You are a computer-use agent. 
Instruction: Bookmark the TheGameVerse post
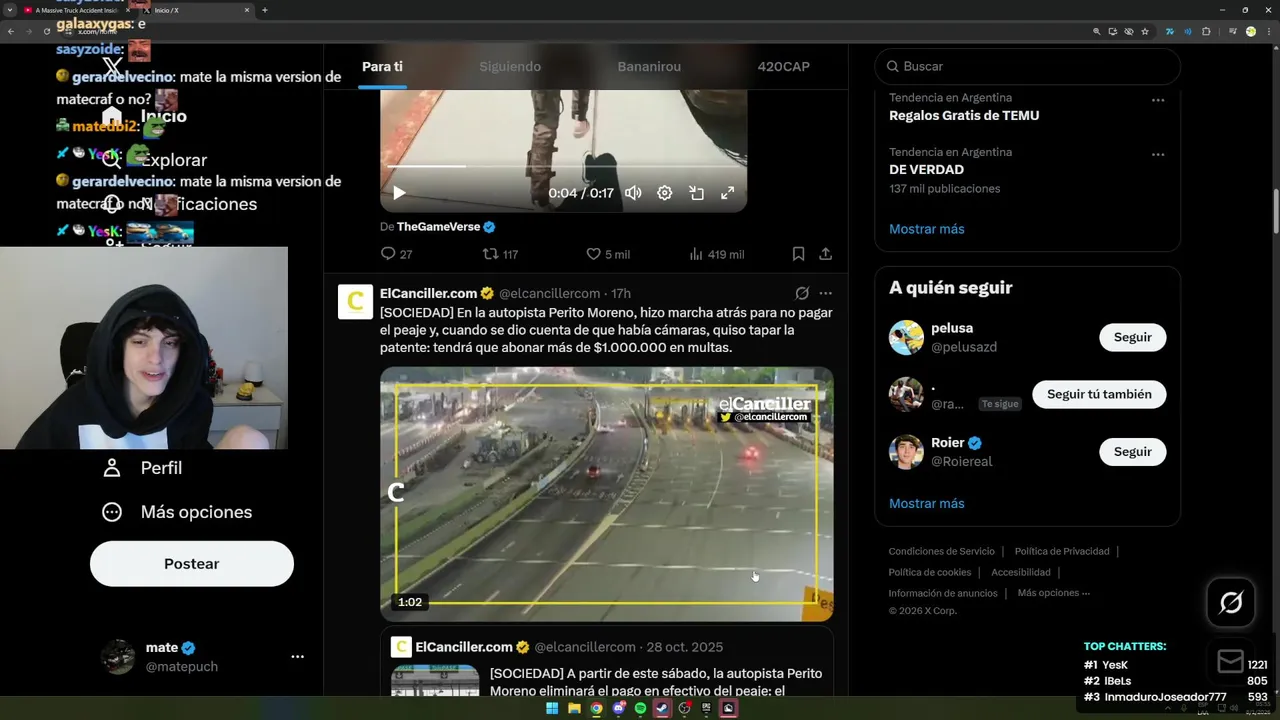pos(798,254)
